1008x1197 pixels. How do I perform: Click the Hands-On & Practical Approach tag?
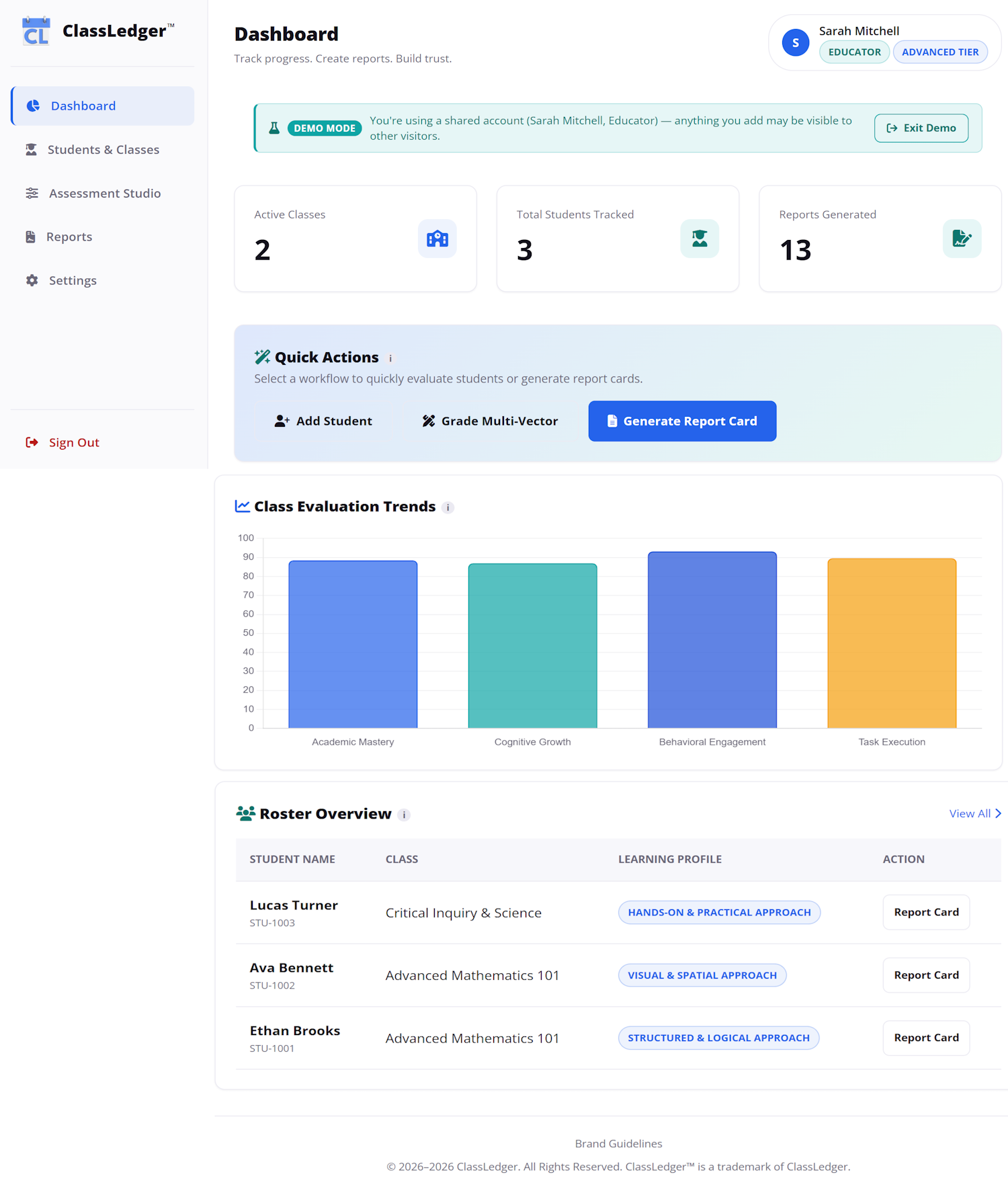pyautogui.click(x=719, y=912)
